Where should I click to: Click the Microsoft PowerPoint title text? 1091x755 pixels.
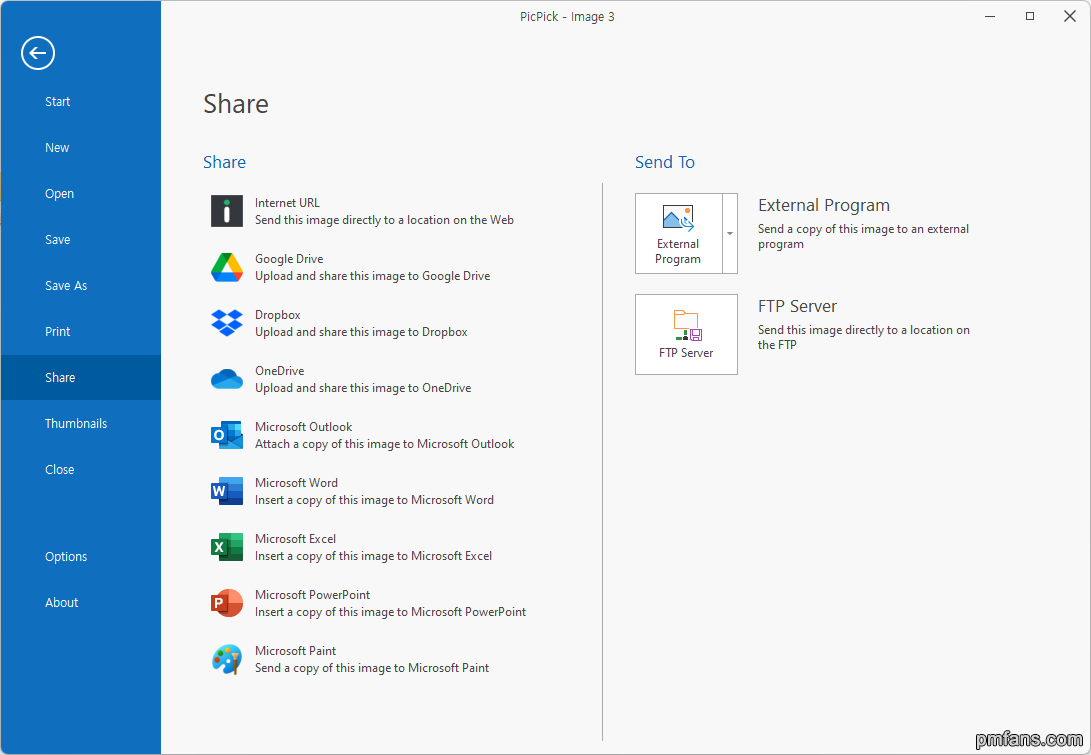[x=312, y=595]
